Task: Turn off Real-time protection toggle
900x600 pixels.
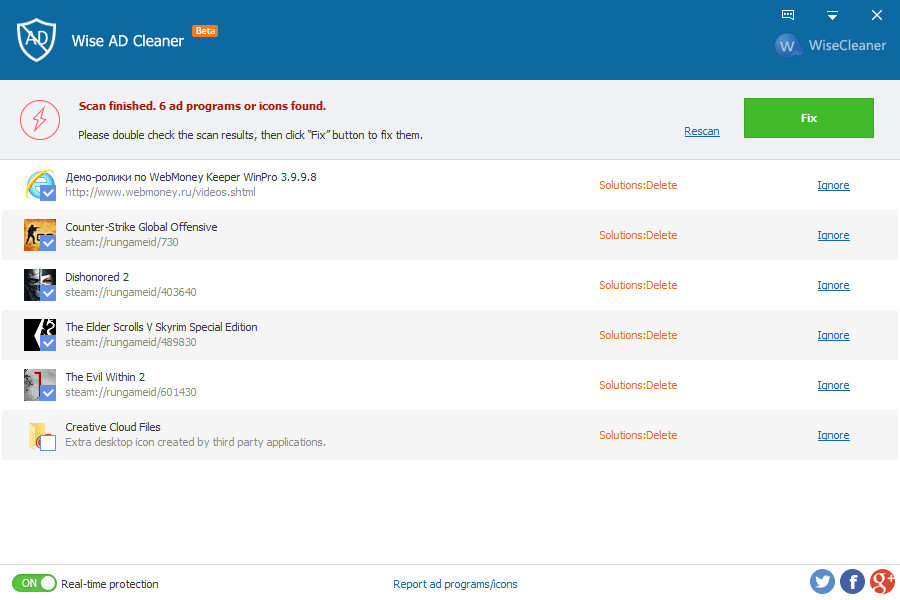Action: (34, 583)
